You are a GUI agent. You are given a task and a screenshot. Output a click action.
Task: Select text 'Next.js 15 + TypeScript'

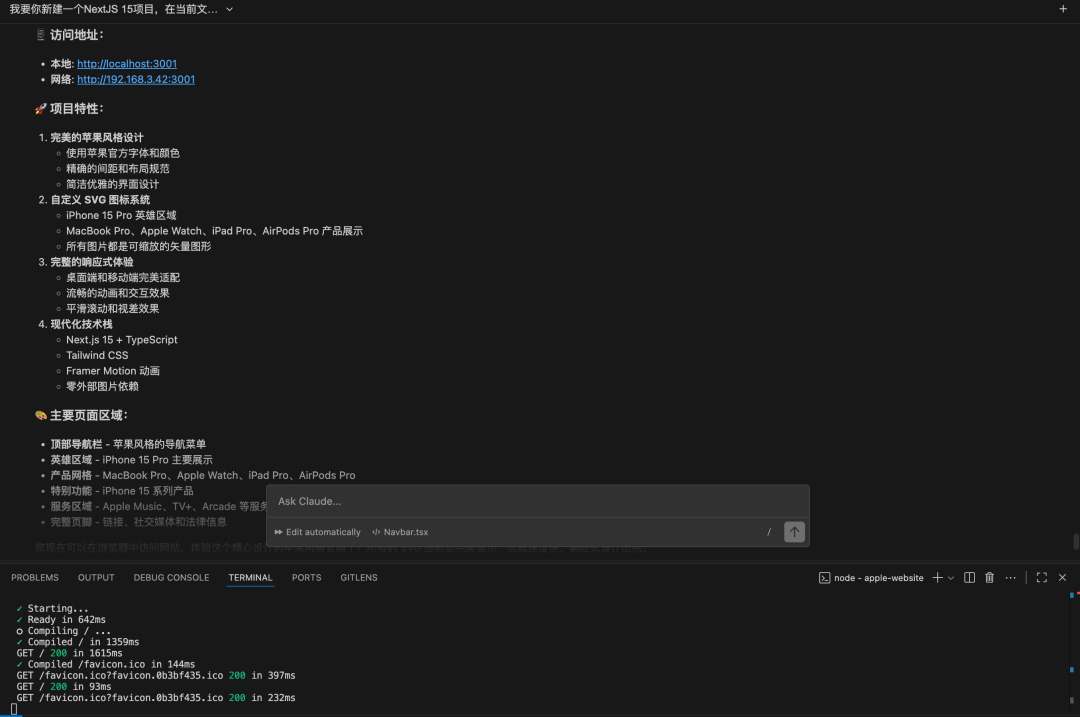pos(121,340)
